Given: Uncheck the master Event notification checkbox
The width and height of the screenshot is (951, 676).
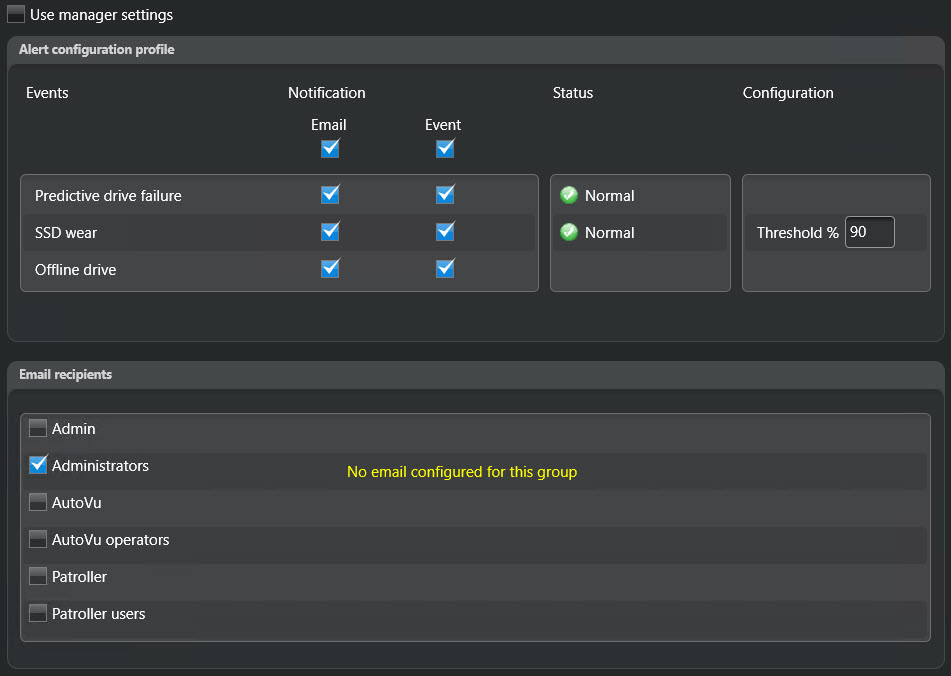Looking at the screenshot, I should (x=444, y=148).
